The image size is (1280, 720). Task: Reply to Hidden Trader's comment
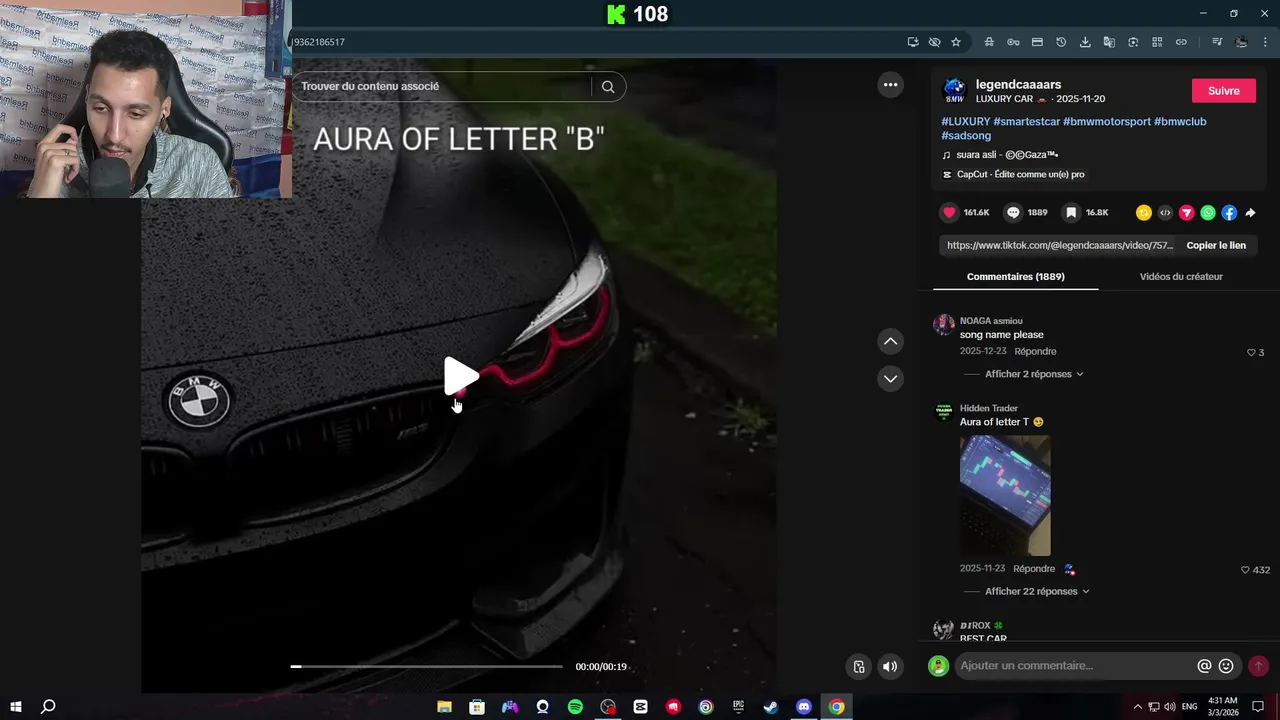click(x=1034, y=568)
